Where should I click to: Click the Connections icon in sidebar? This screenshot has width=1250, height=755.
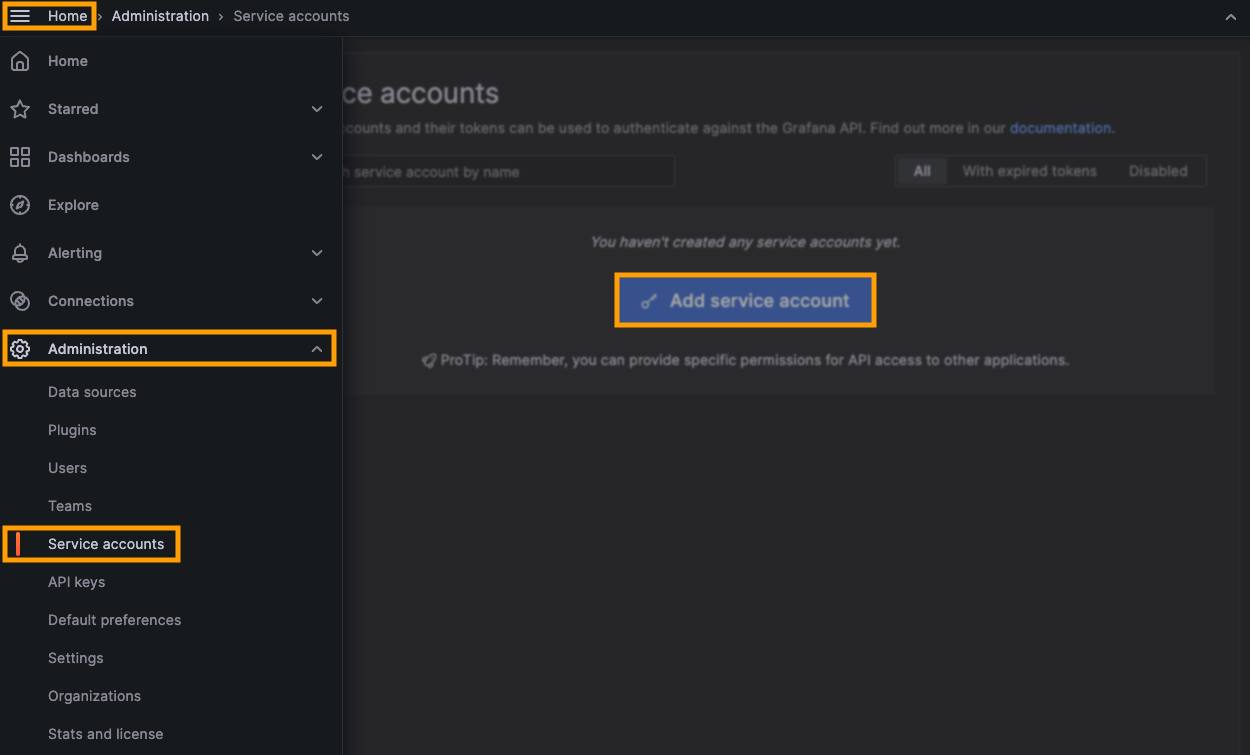coord(20,301)
